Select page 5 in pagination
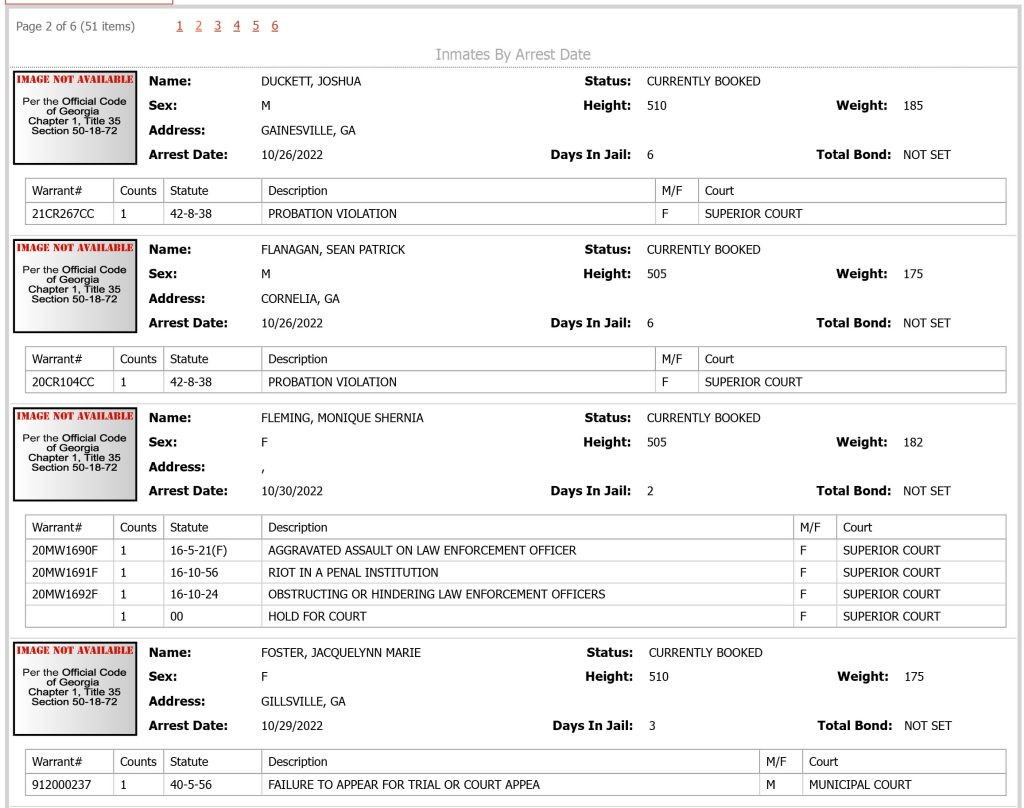Screen dimensions: 1024x808 point(255,26)
